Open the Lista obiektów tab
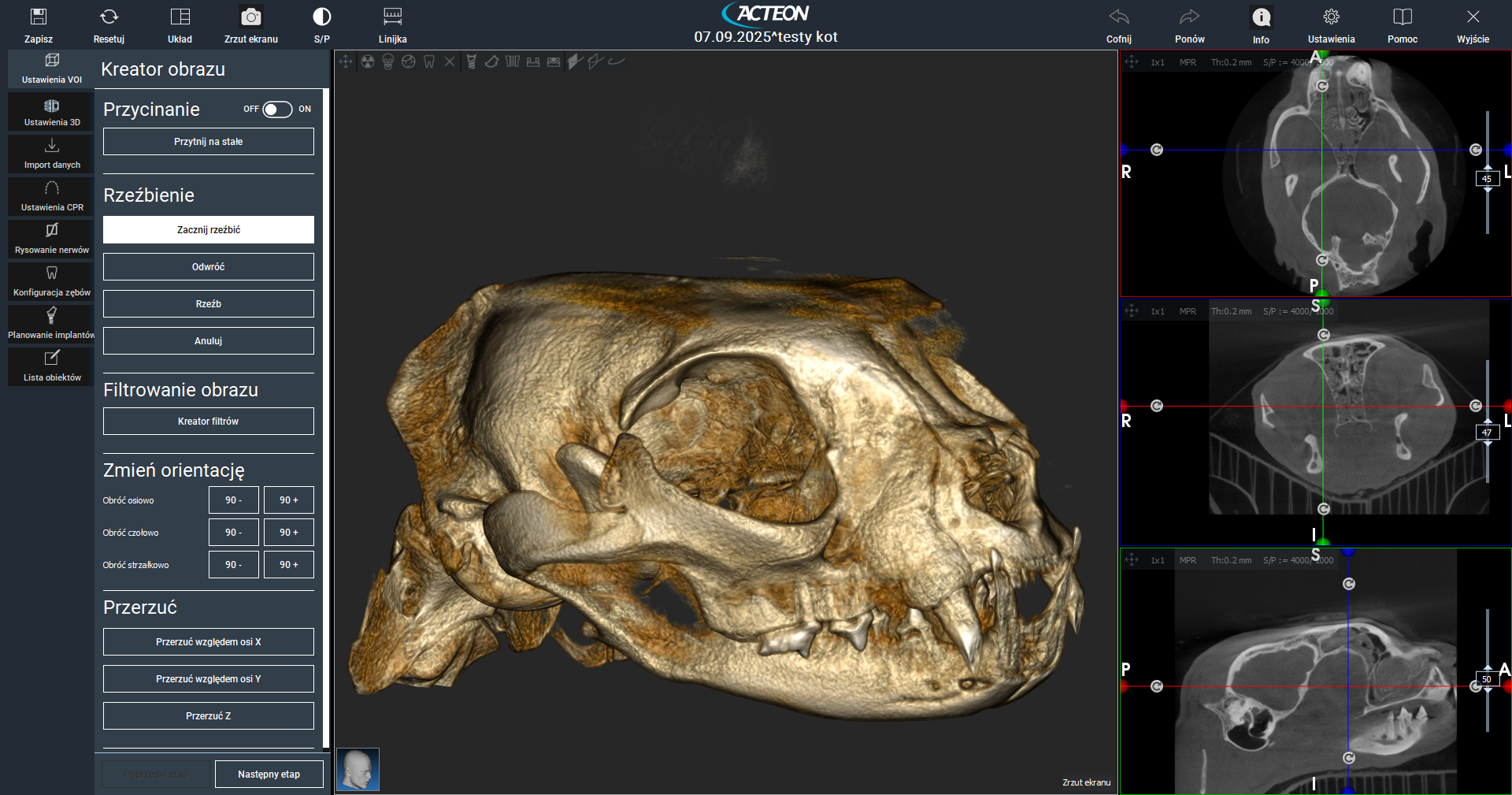Viewport: 1512px width, 795px height. pos(52,366)
